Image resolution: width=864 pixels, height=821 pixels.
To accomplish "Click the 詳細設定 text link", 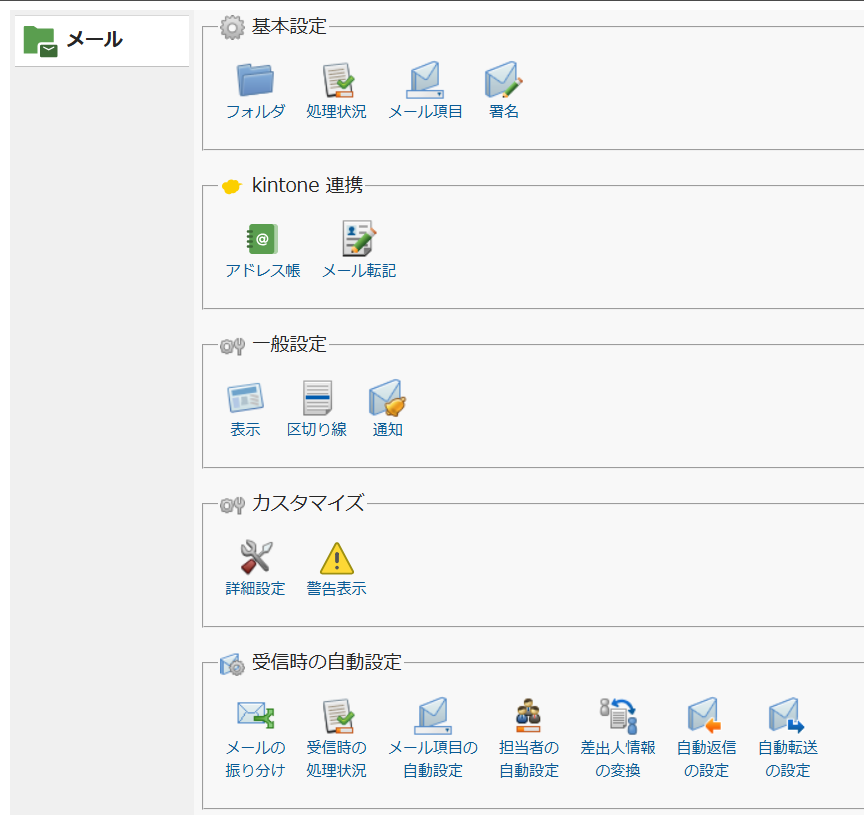I will click(256, 588).
